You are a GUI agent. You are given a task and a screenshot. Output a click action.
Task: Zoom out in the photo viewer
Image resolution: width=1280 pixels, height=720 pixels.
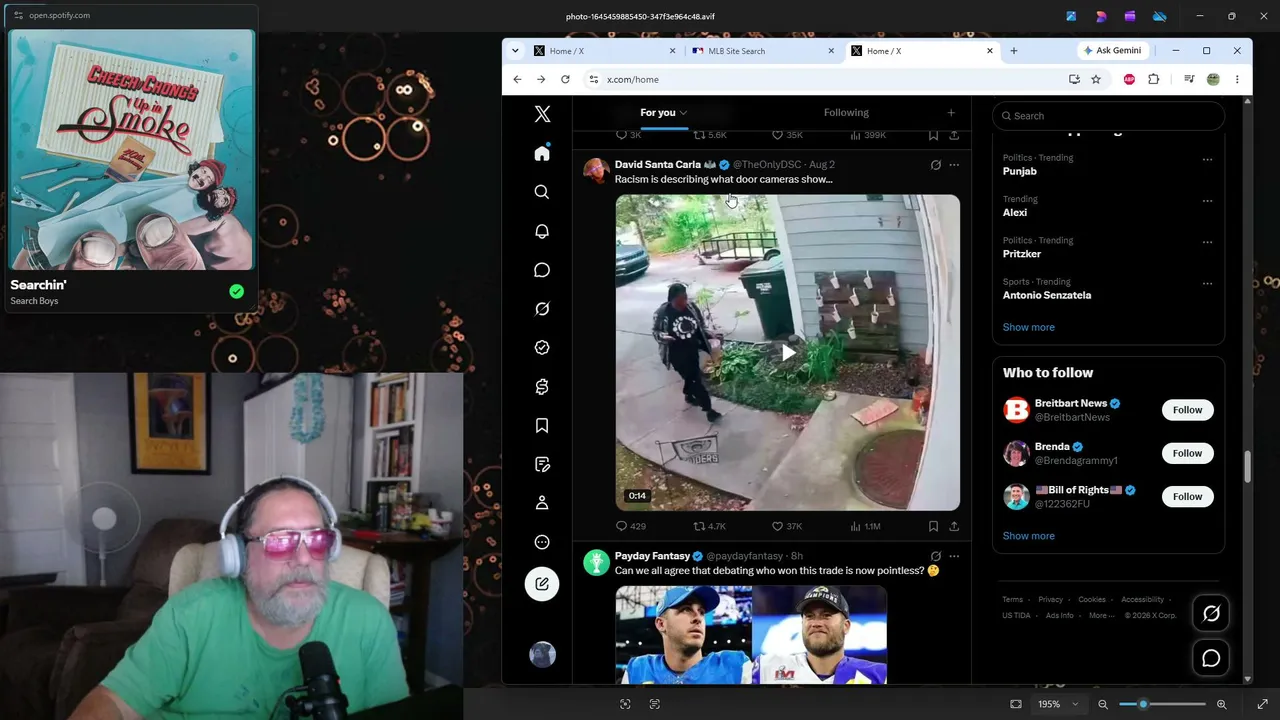click(x=1103, y=704)
